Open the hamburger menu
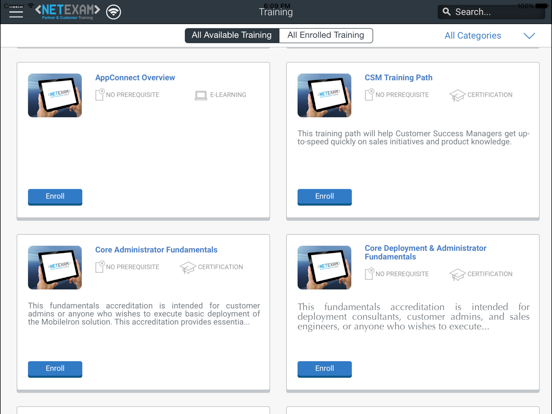 (16, 13)
